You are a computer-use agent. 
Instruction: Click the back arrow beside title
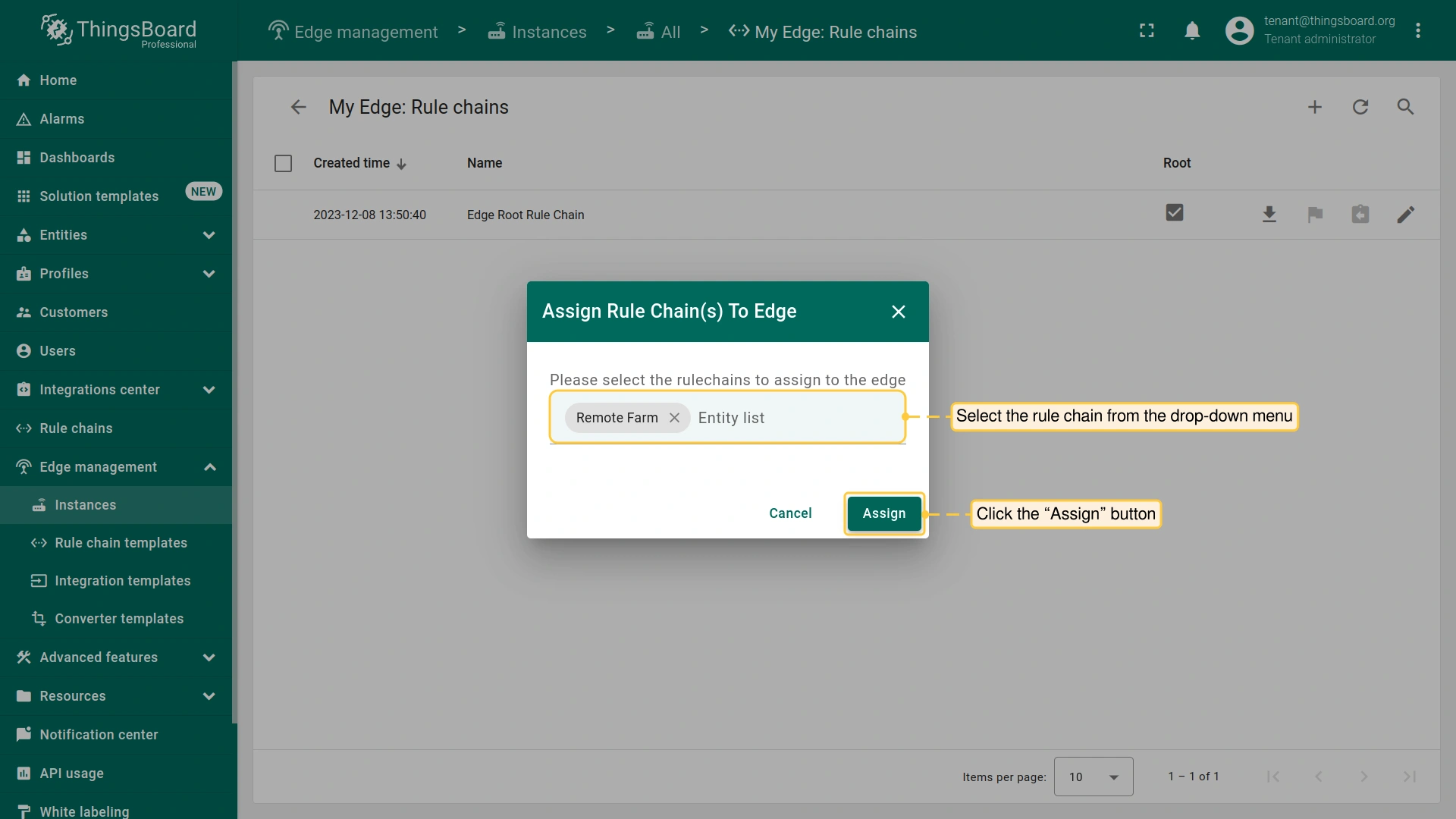click(x=298, y=107)
